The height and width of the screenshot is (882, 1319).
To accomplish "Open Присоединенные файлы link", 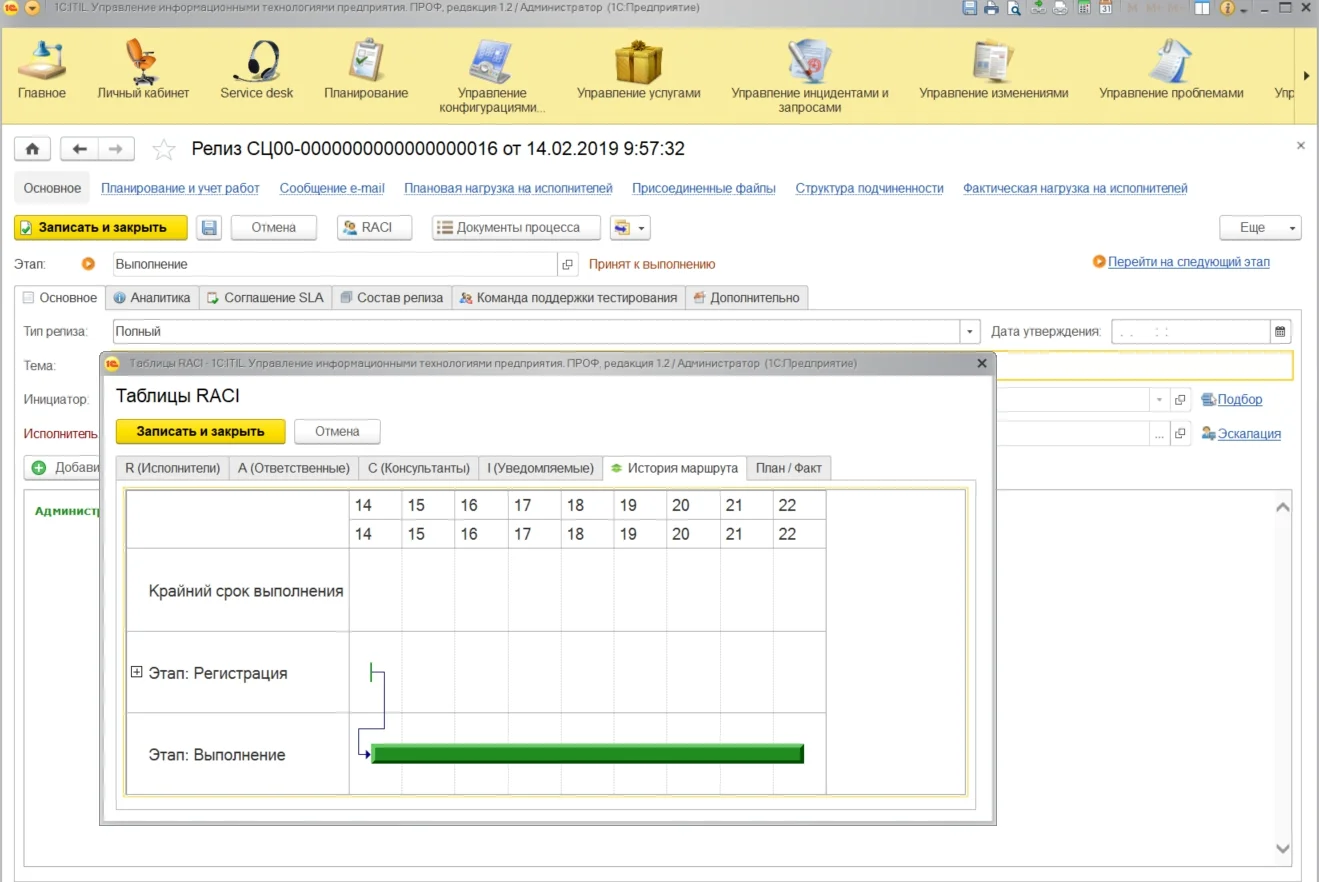I will click(x=704, y=188).
